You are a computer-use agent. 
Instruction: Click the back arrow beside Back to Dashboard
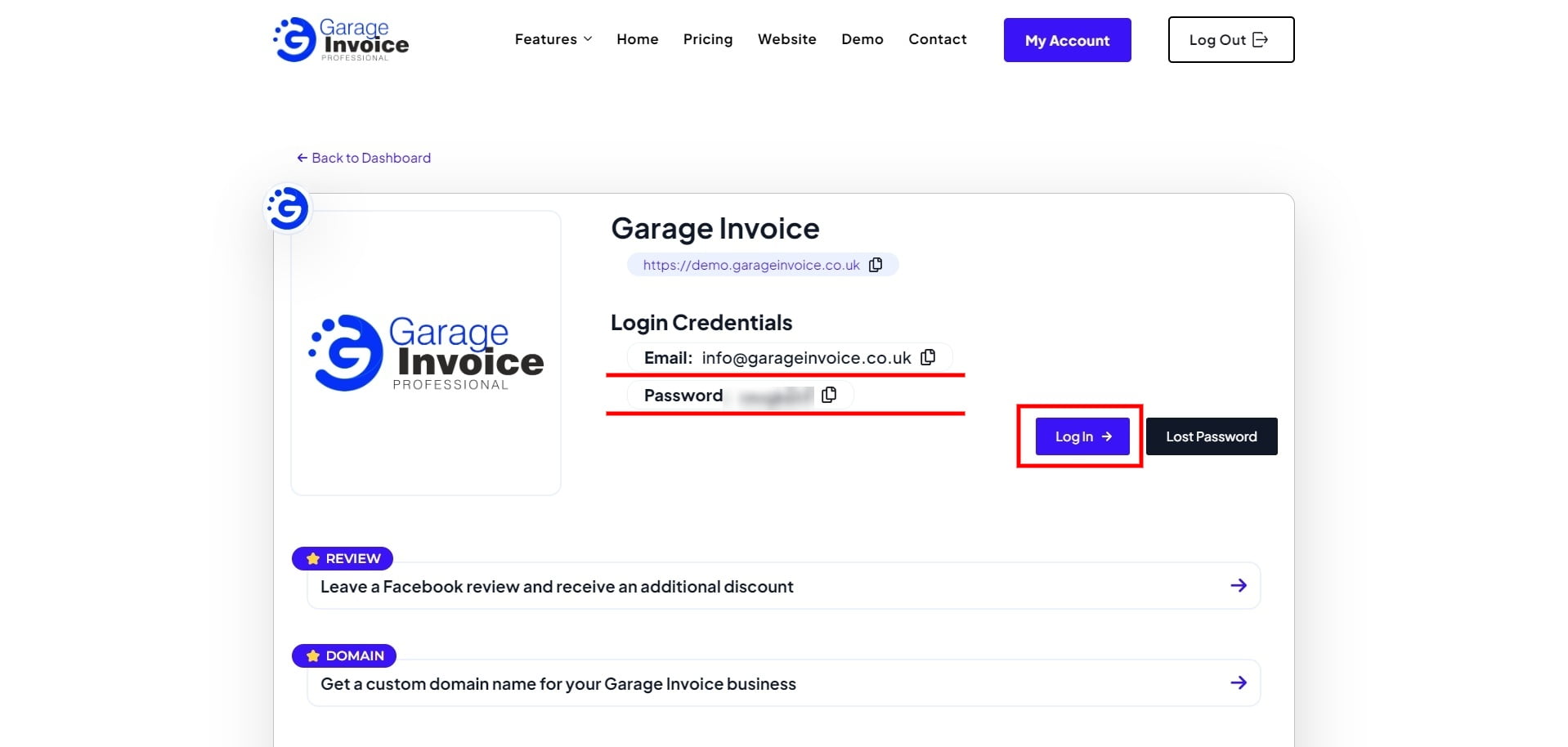pyautogui.click(x=301, y=157)
